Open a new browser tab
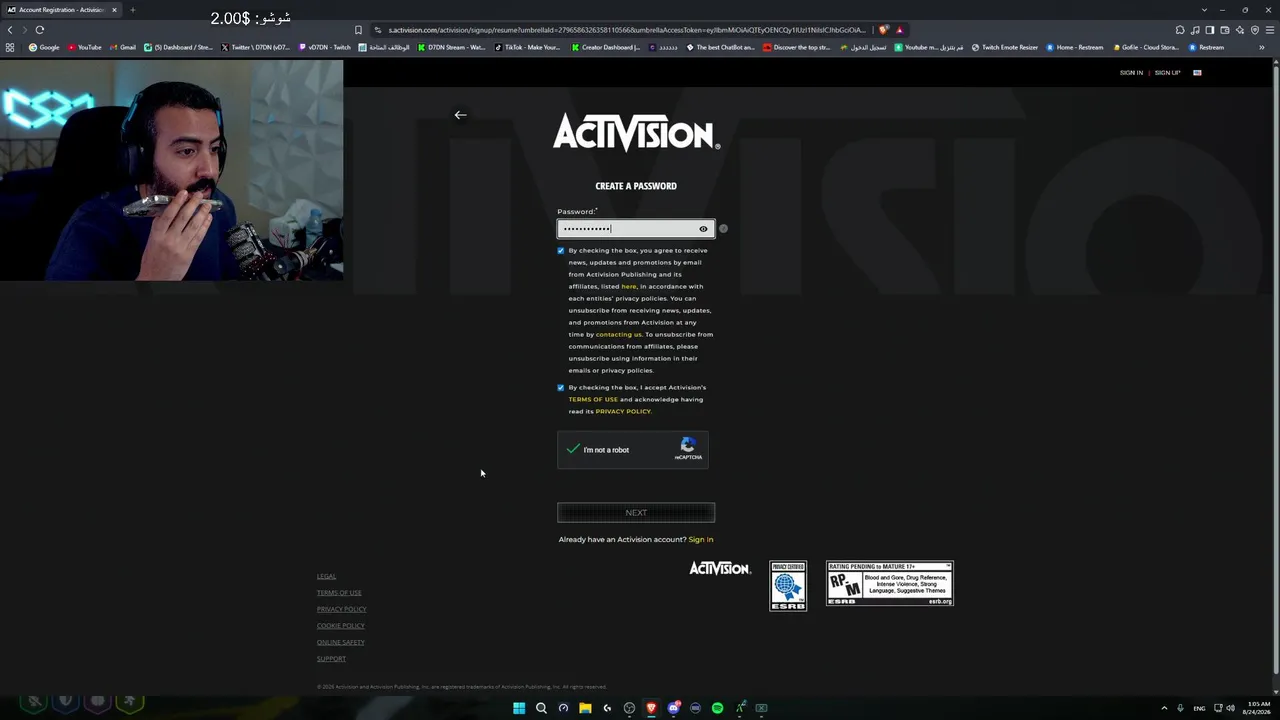Image resolution: width=1280 pixels, height=720 pixels. click(132, 10)
